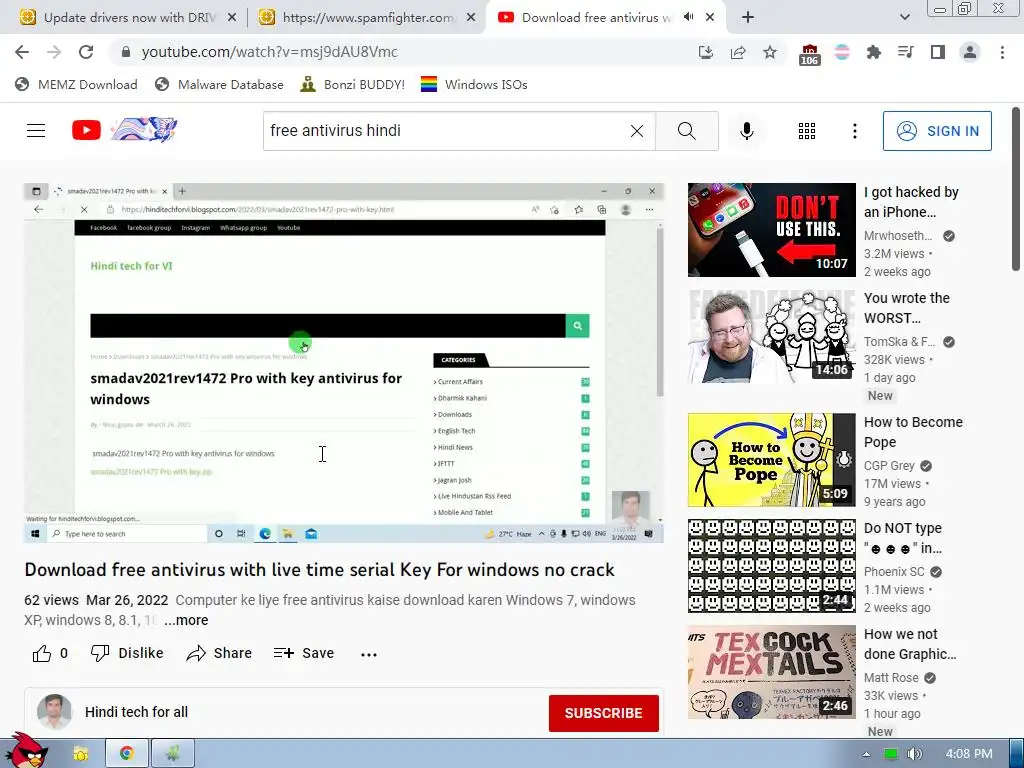Screen dimensions: 1024x768
Task: Open a new browser tab
Action: tap(748, 17)
